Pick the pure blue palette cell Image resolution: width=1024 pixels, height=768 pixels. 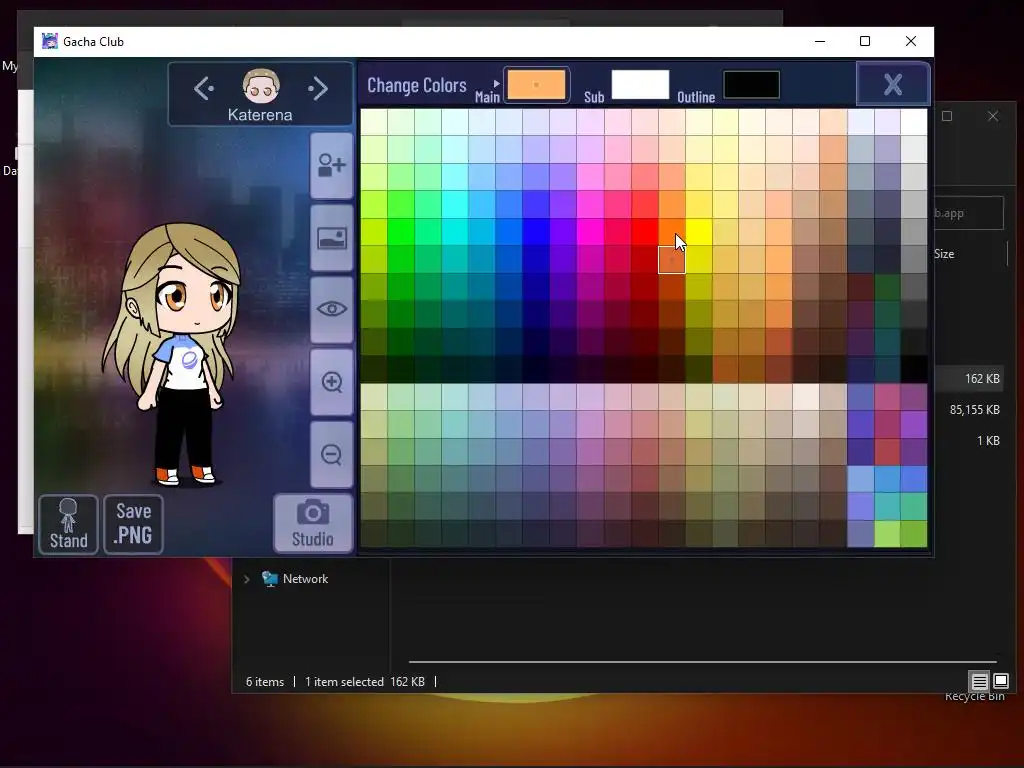pos(537,232)
